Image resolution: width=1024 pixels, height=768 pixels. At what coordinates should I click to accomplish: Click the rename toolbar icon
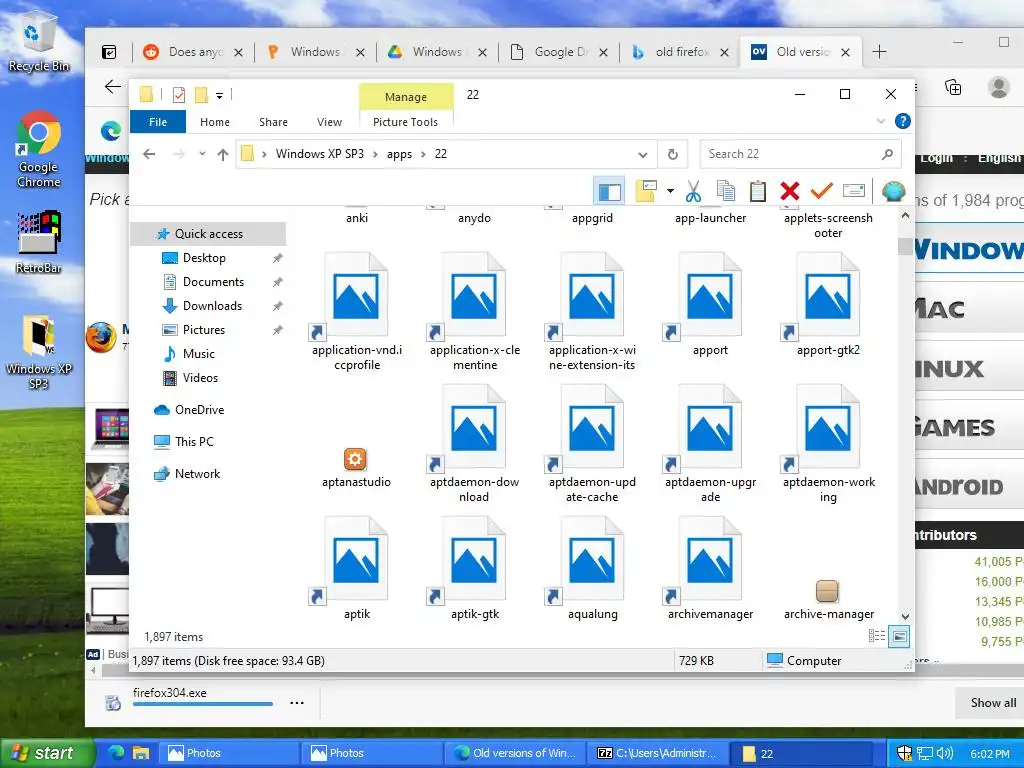point(854,191)
